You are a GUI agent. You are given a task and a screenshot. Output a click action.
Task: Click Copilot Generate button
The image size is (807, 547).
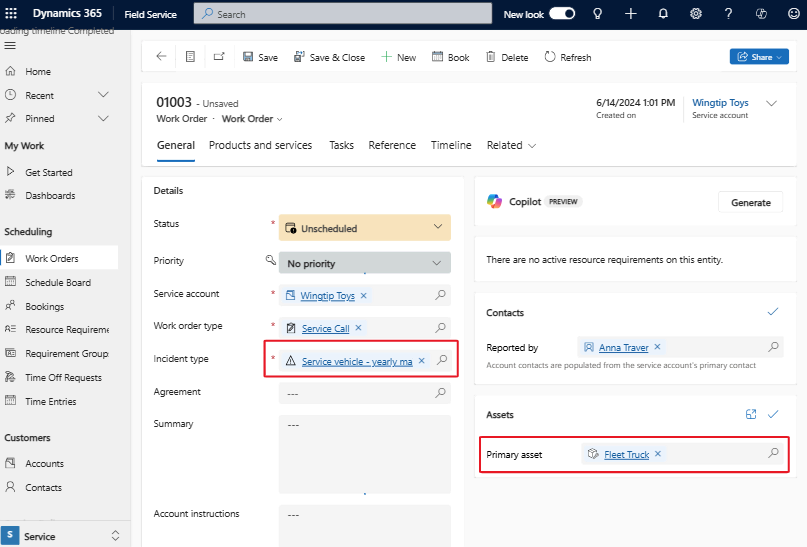[750, 202]
